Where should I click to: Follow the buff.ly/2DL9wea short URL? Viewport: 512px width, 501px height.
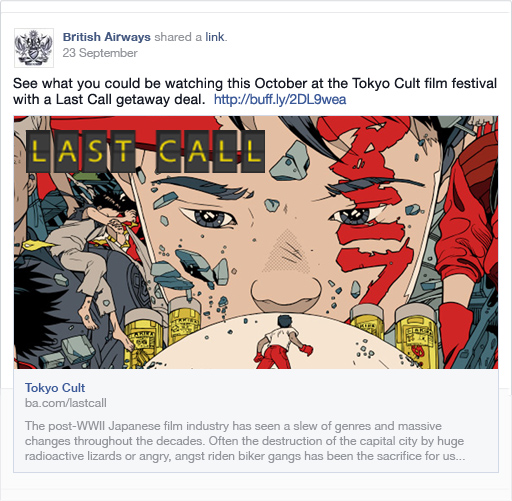pyautogui.click(x=280, y=99)
